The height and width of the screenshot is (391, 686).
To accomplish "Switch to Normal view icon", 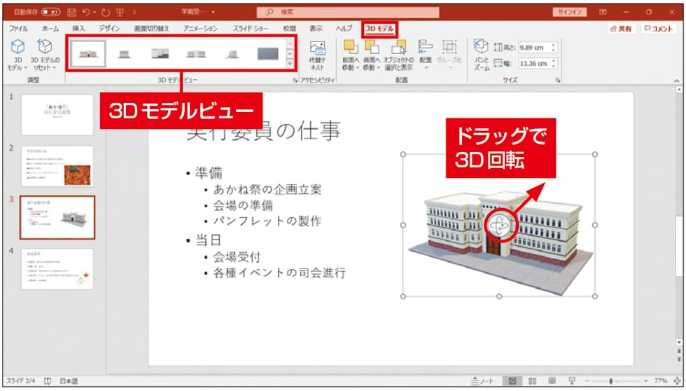I will pyautogui.click(x=513, y=381).
